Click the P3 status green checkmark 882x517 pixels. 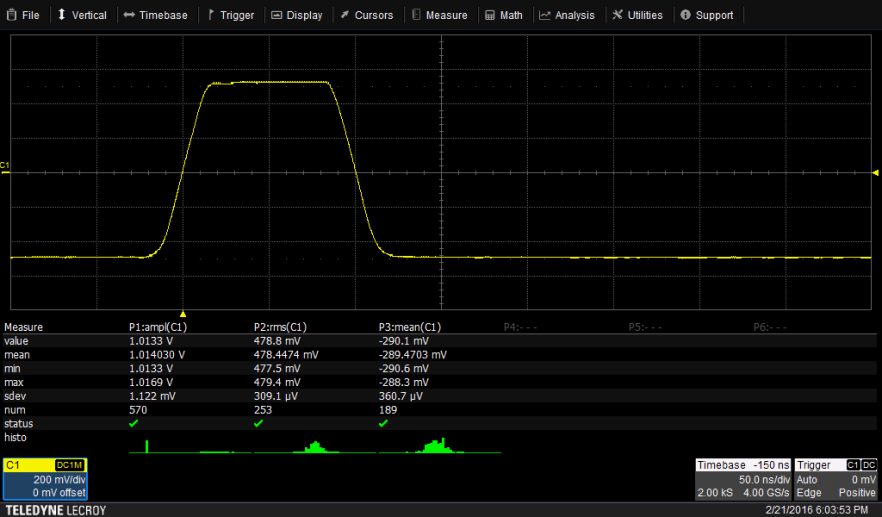[383, 424]
